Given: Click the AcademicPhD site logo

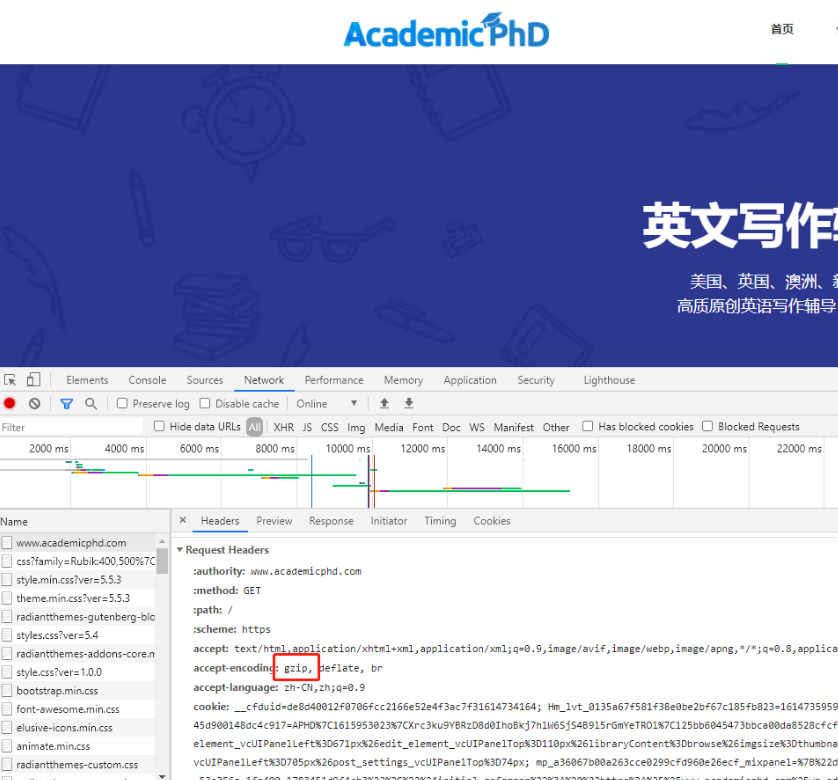Looking at the screenshot, I should [446, 31].
